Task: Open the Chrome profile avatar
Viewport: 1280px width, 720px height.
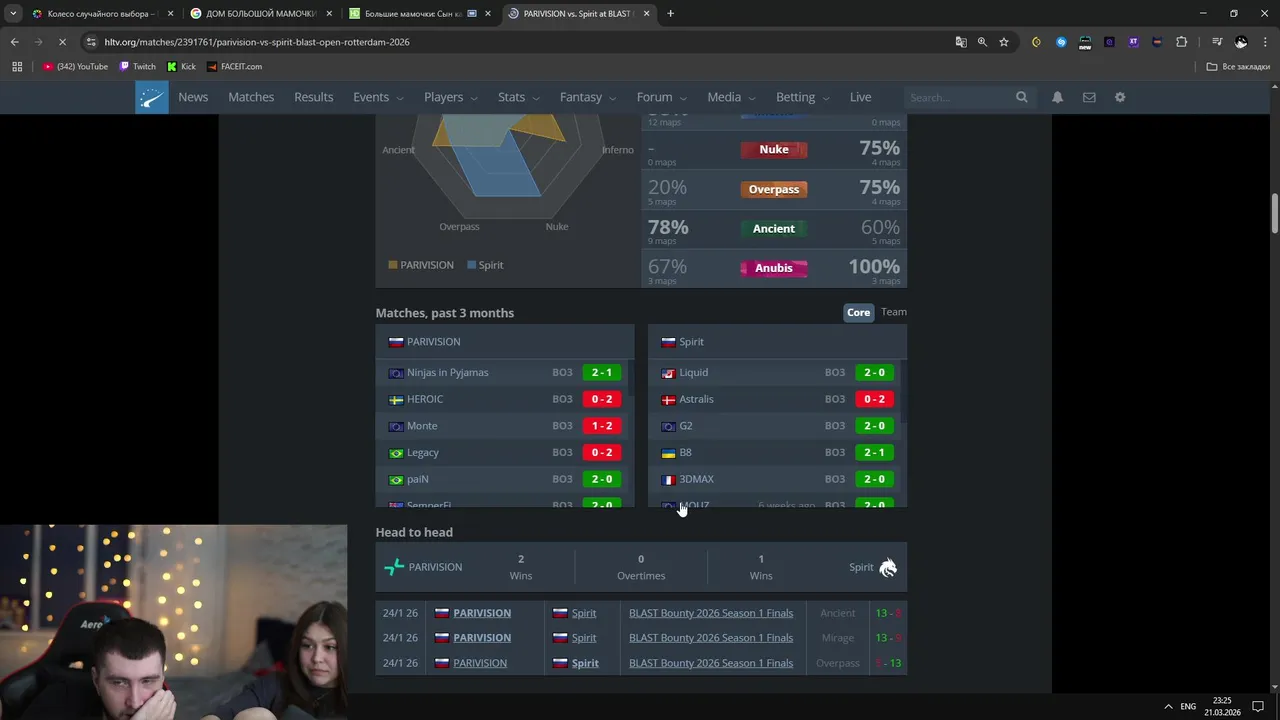Action: (x=1241, y=42)
